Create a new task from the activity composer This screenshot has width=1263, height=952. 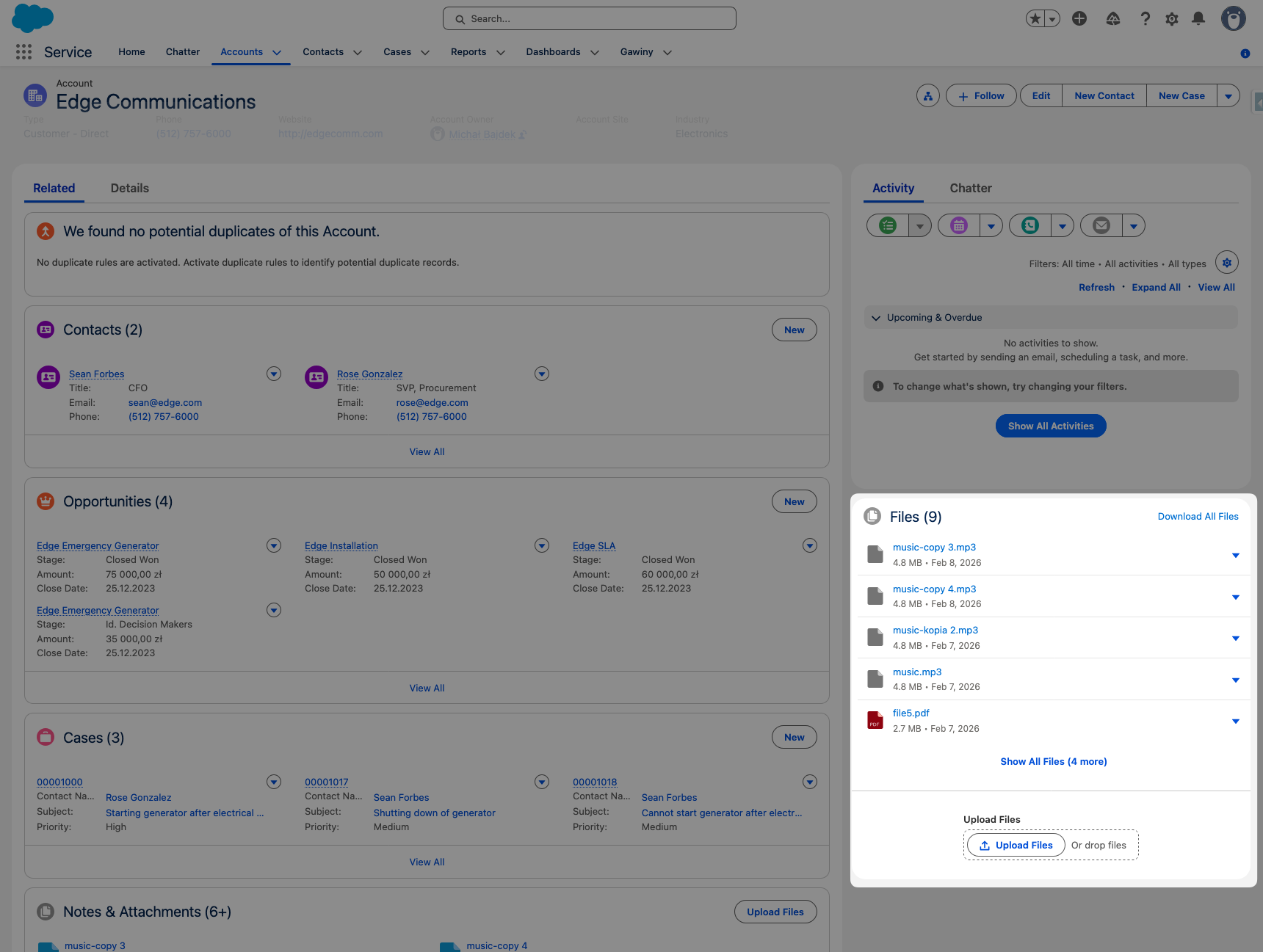[887, 225]
